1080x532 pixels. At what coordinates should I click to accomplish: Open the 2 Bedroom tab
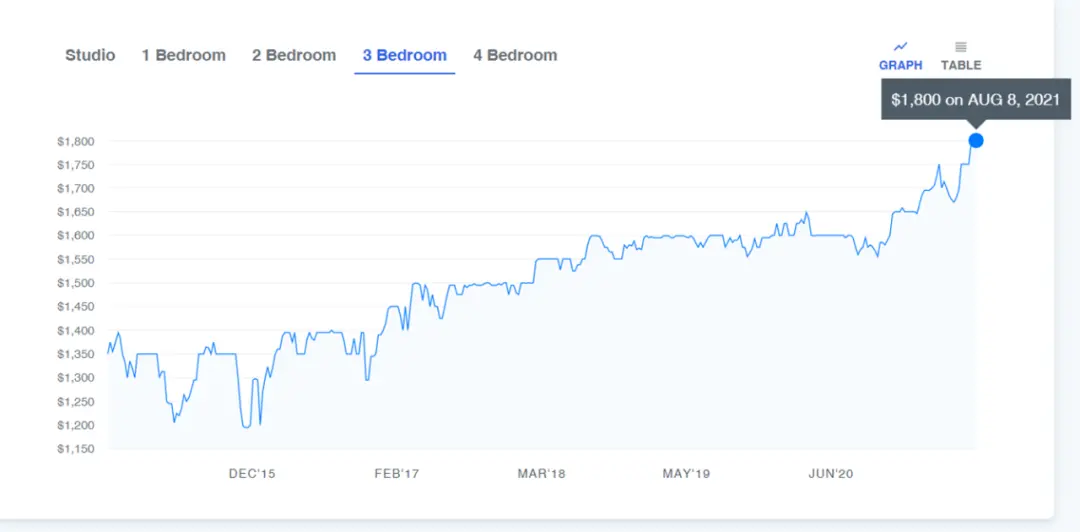[294, 55]
